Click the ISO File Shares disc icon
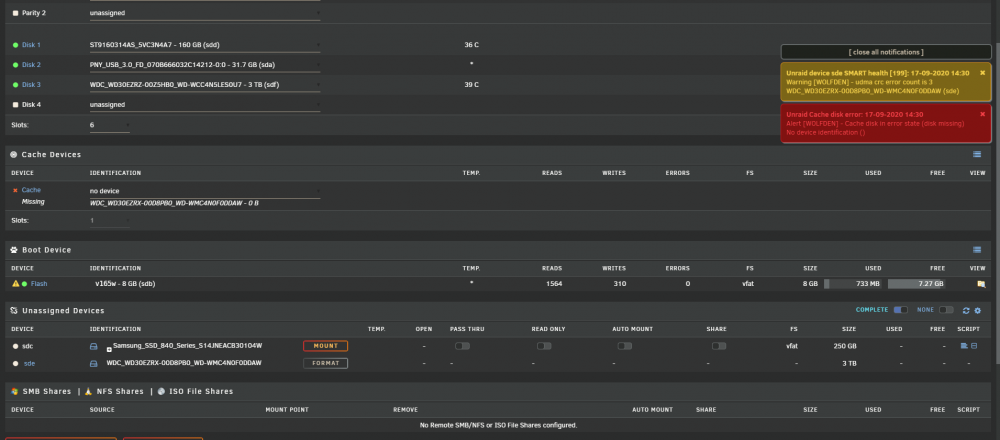 [161, 392]
